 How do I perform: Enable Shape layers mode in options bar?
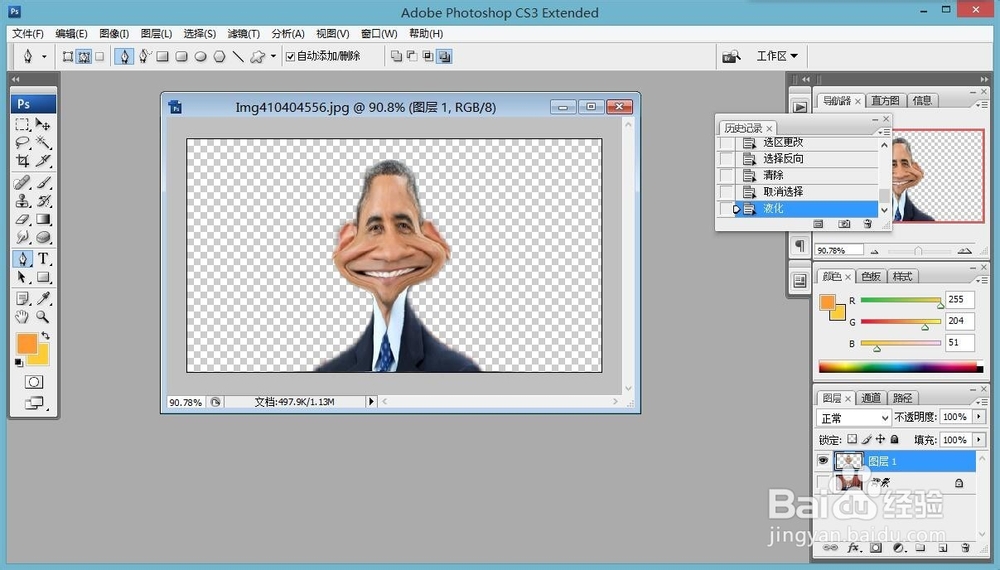[68, 57]
